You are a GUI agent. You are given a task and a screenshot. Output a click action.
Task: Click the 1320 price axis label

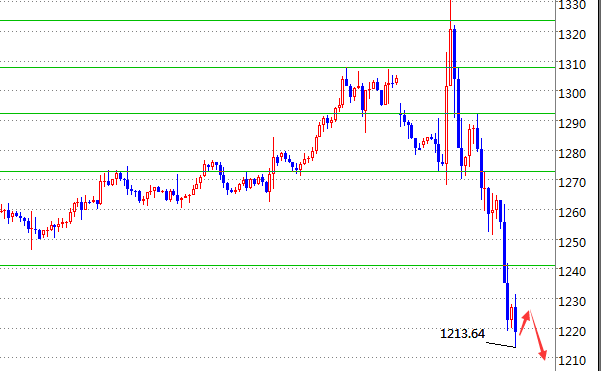coord(572,34)
